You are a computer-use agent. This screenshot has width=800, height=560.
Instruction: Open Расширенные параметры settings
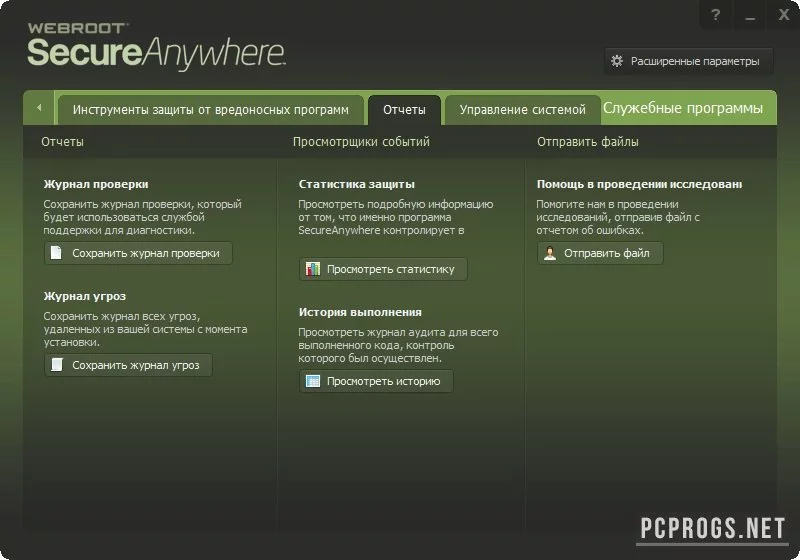(688, 61)
